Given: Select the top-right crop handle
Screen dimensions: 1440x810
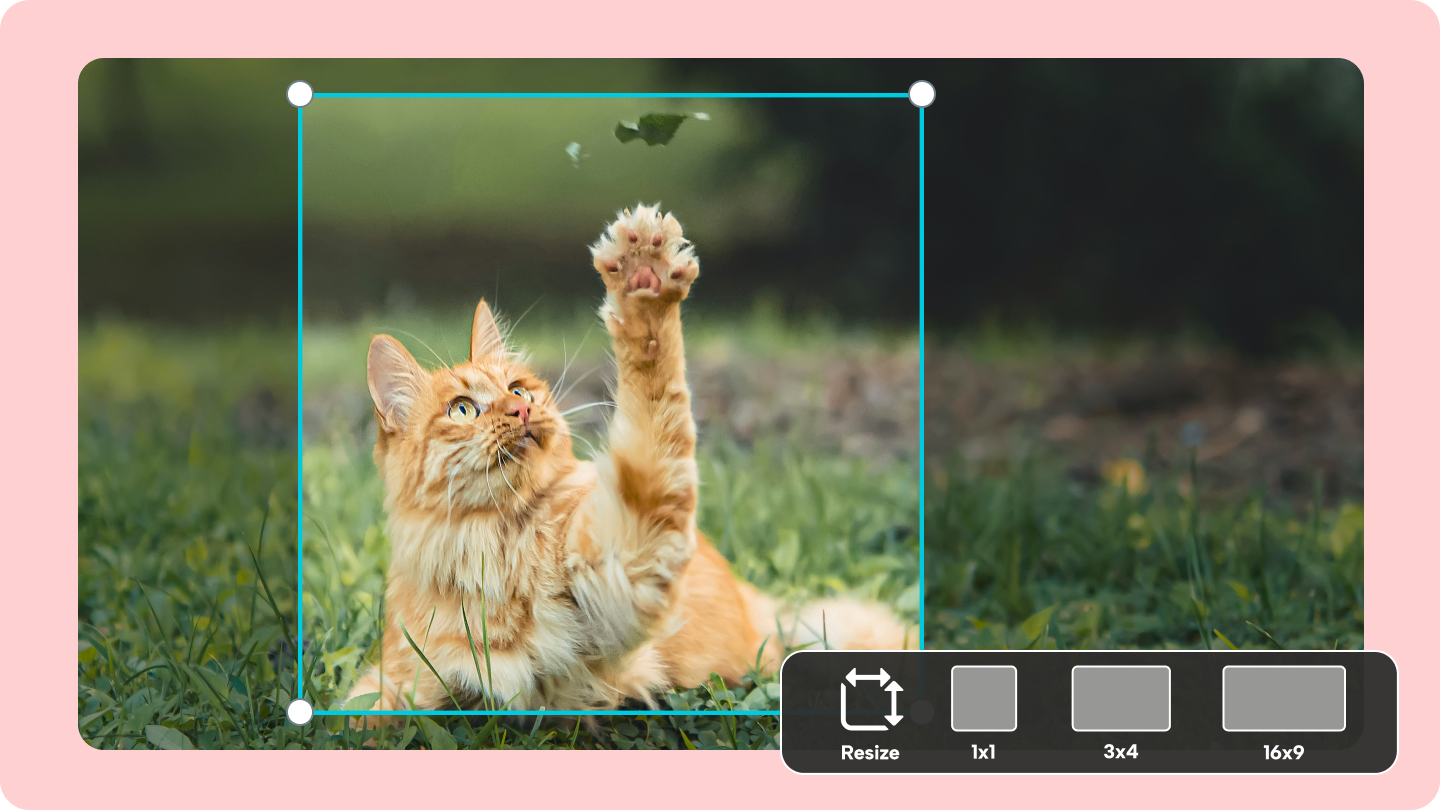Looking at the screenshot, I should pyautogui.click(x=921, y=93).
